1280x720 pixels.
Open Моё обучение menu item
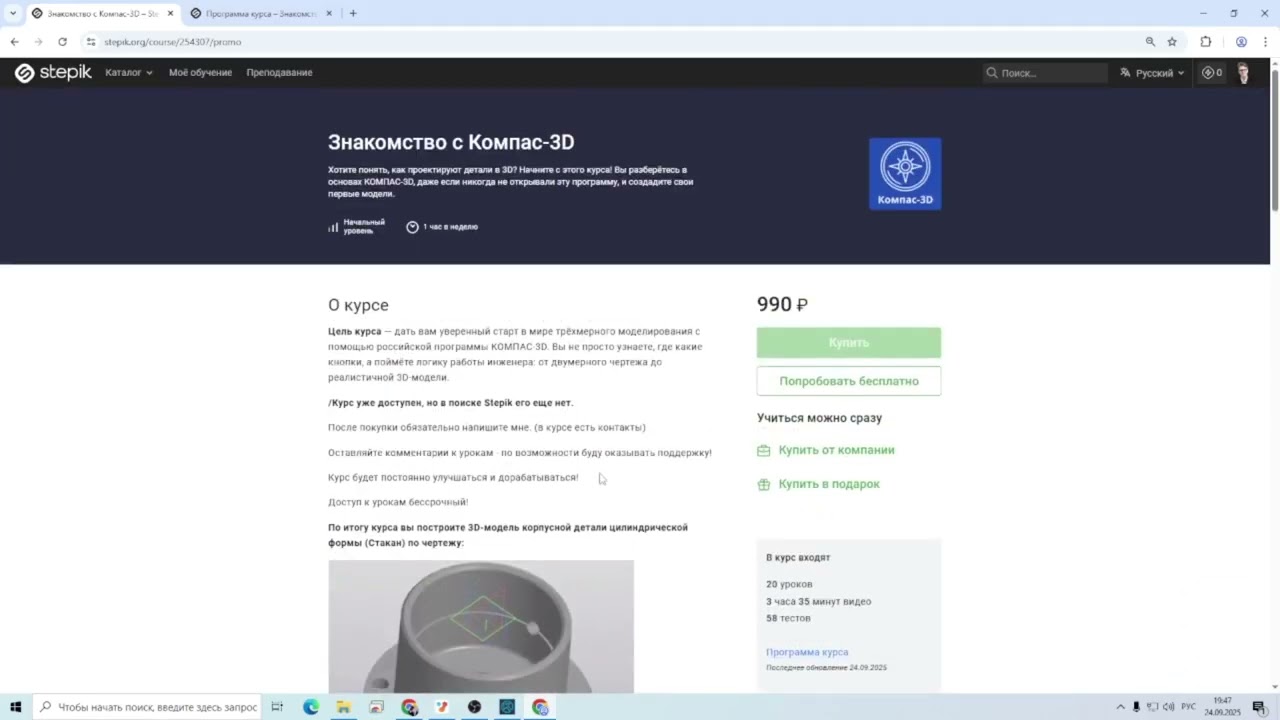point(200,73)
